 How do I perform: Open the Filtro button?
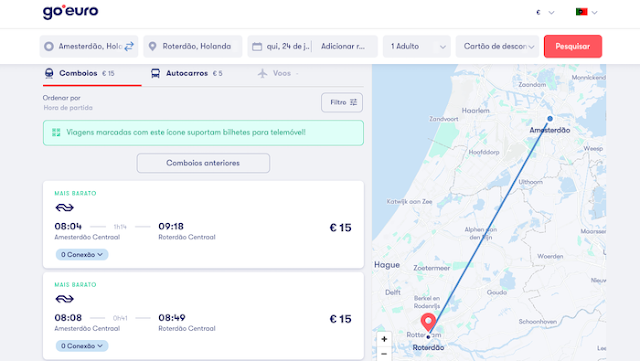coord(342,103)
